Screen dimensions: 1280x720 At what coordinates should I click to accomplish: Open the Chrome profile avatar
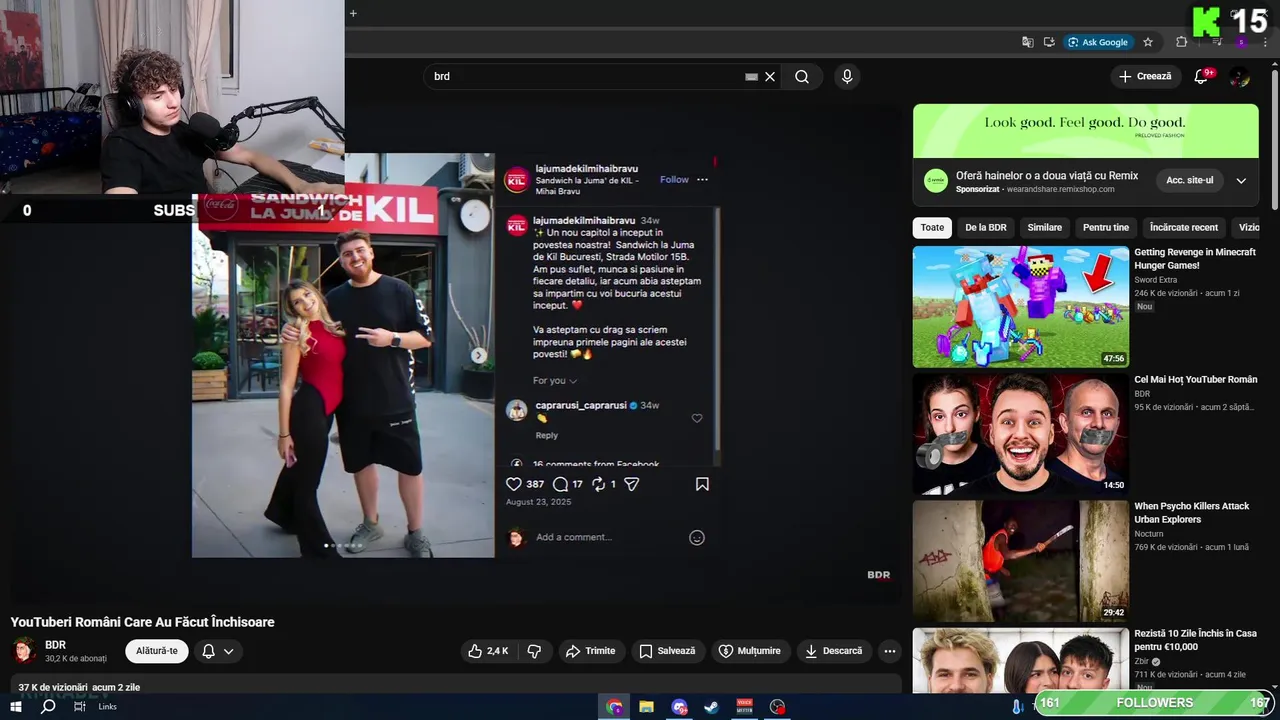tap(1241, 42)
